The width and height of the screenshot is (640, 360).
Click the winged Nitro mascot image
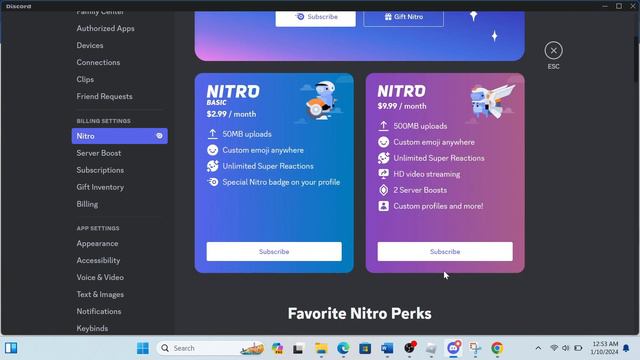tap(492, 101)
